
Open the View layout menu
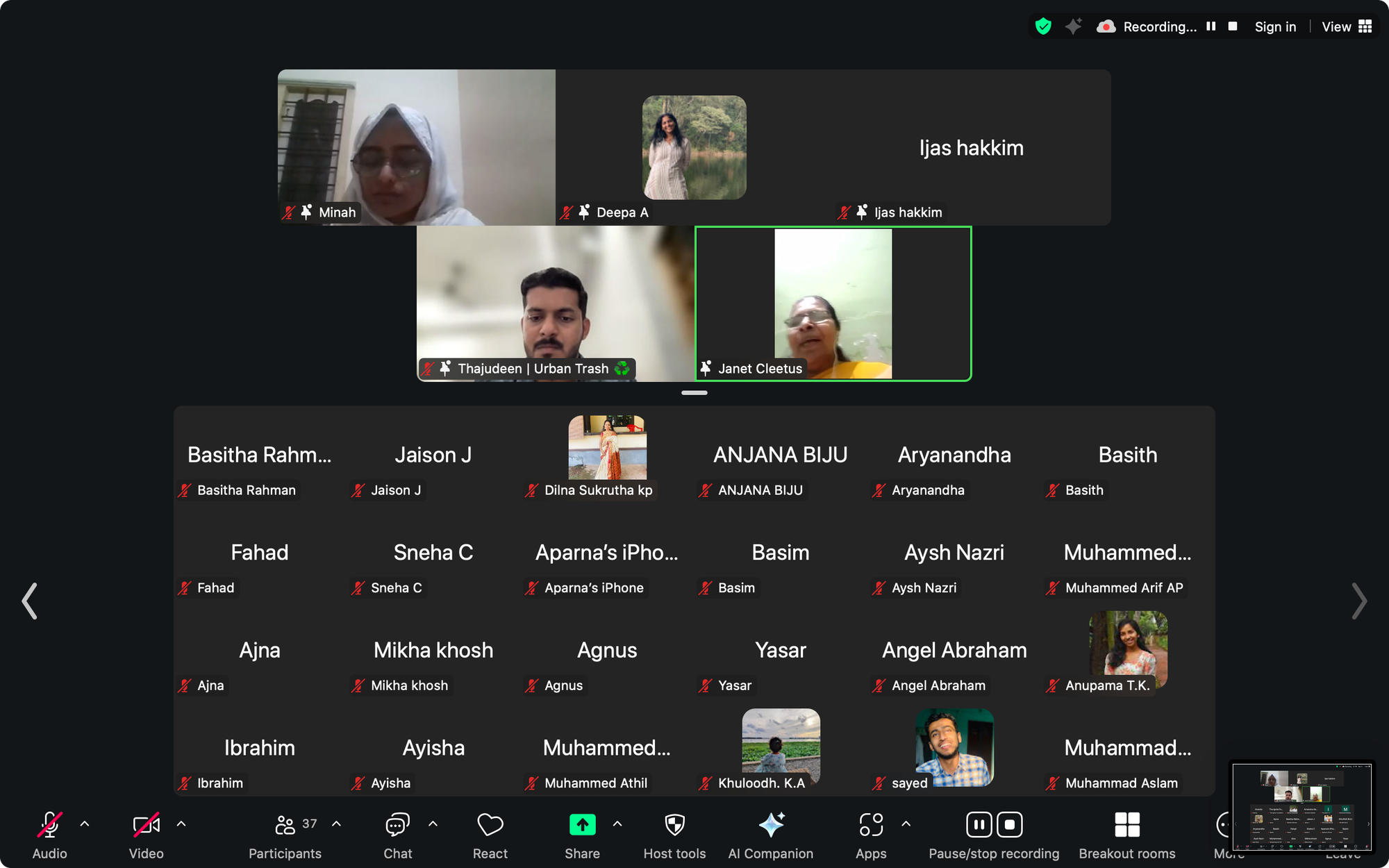(1347, 26)
